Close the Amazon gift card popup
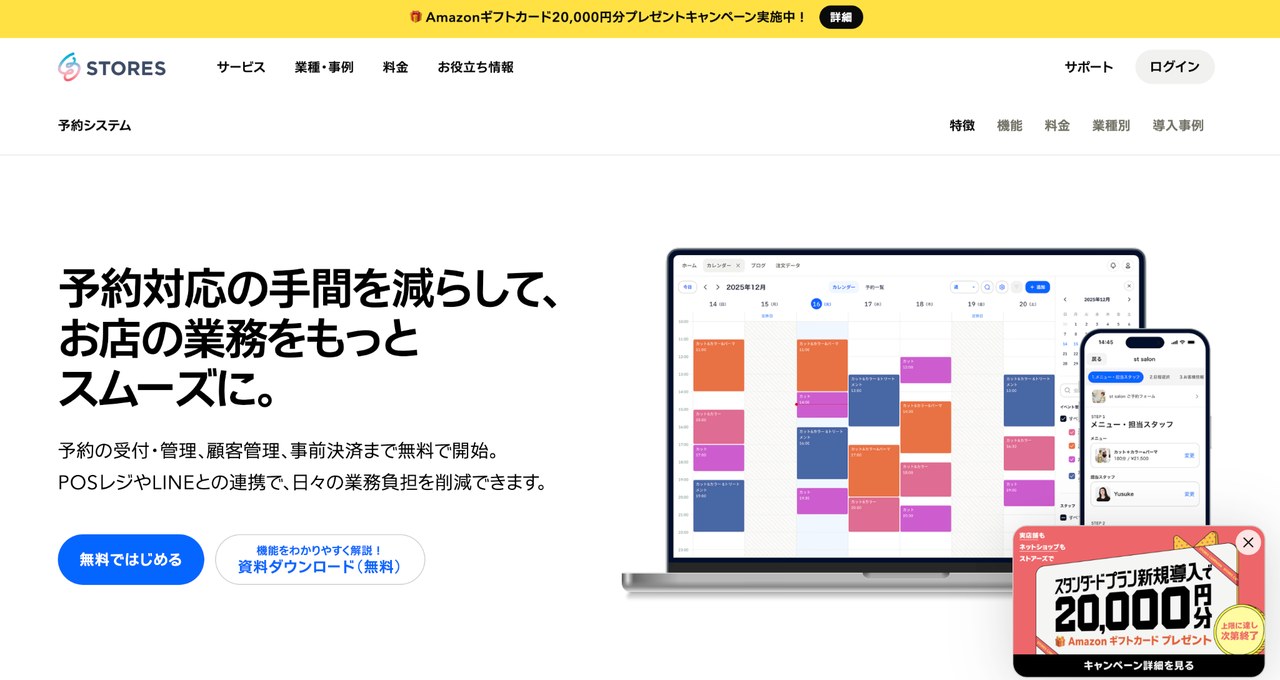This screenshot has width=1280, height=680. 1248,542
